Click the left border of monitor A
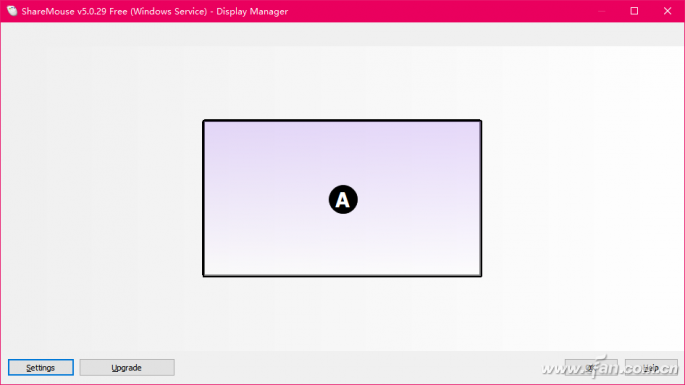 click(204, 198)
